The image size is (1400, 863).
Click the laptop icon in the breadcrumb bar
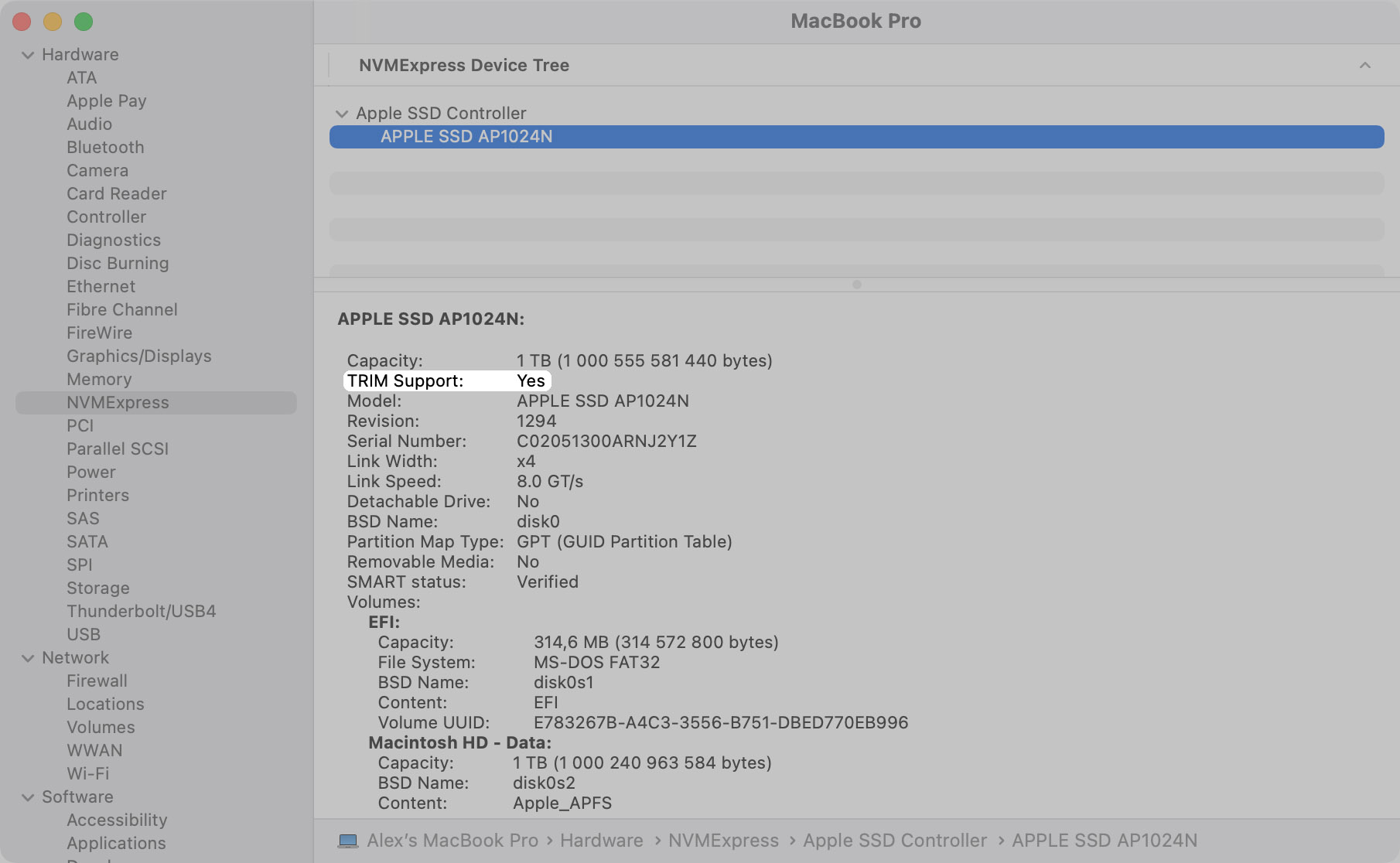pyautogui.click(x=348, y=840)
